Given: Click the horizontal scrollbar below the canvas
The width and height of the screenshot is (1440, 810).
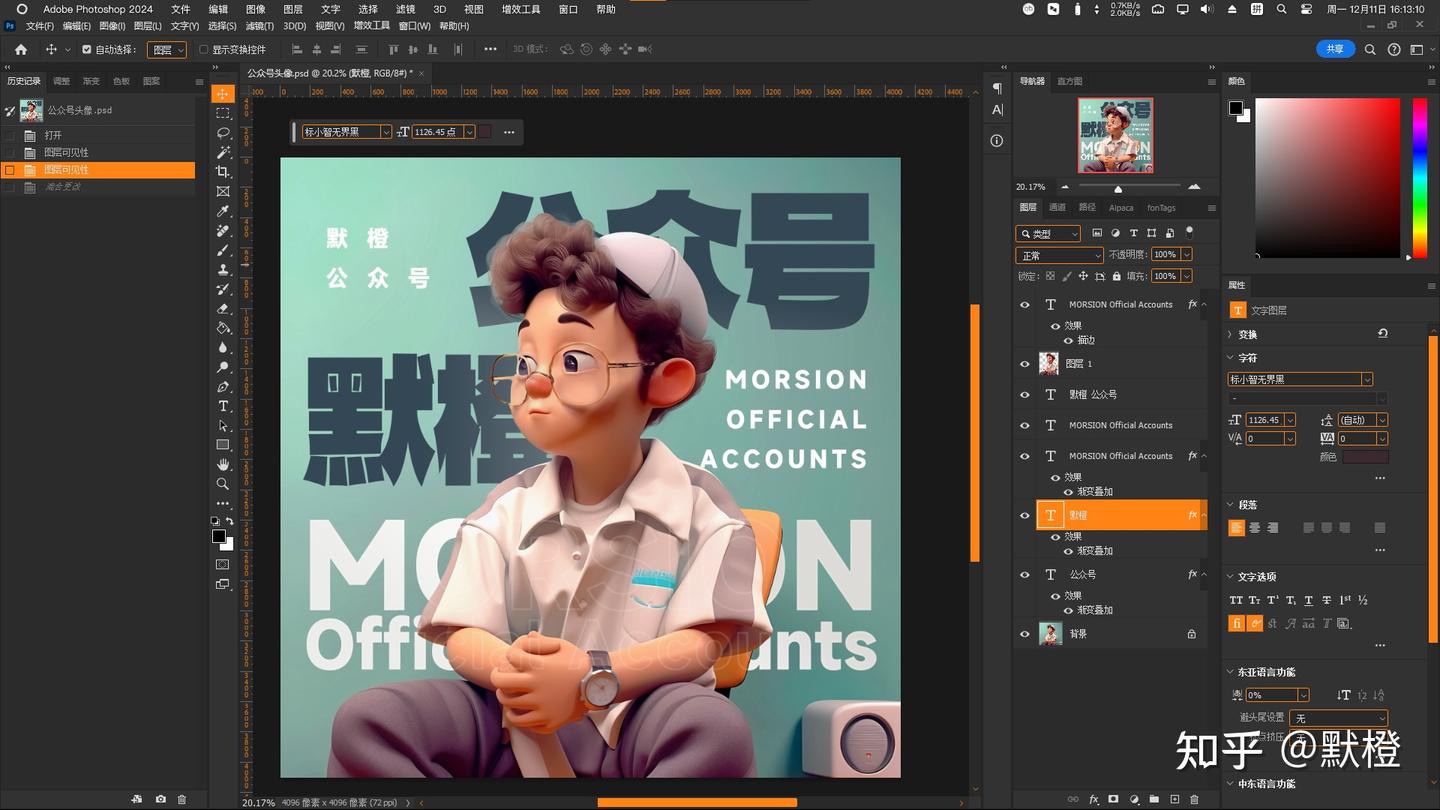Looking at the screenshot, I should click(696, 801).
